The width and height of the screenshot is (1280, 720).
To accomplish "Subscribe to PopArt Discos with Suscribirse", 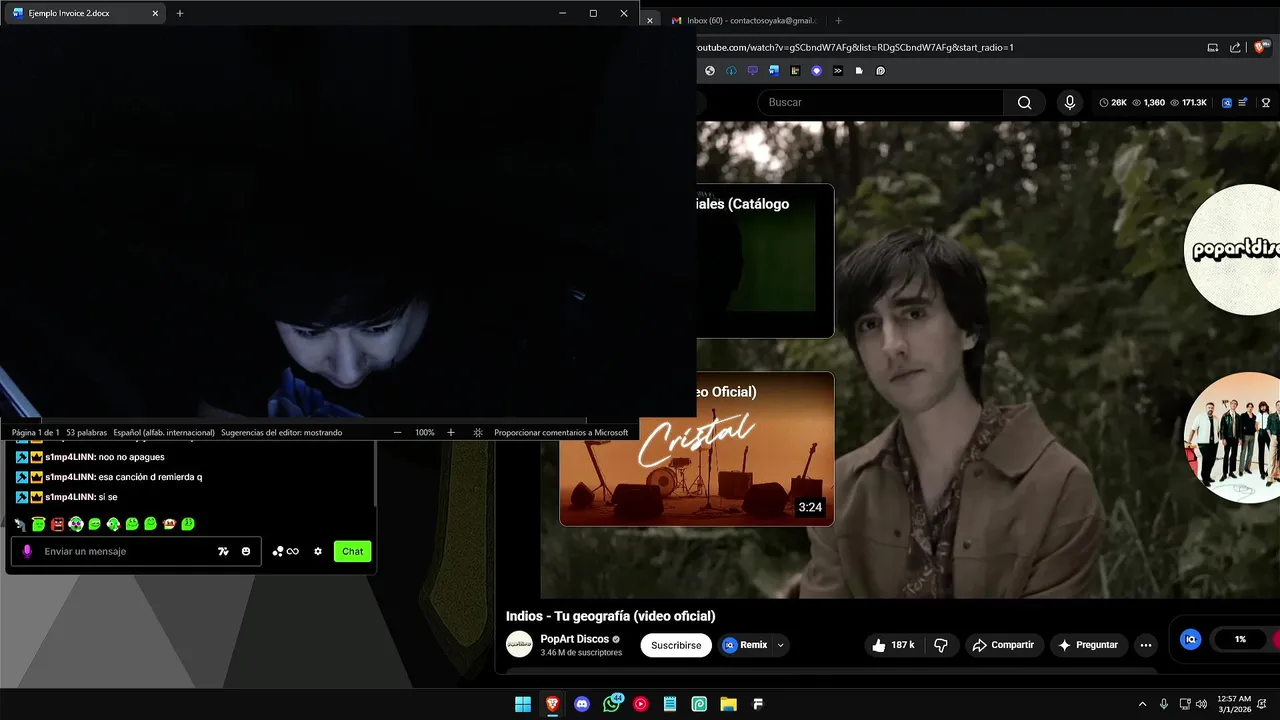I will (676, 645).
